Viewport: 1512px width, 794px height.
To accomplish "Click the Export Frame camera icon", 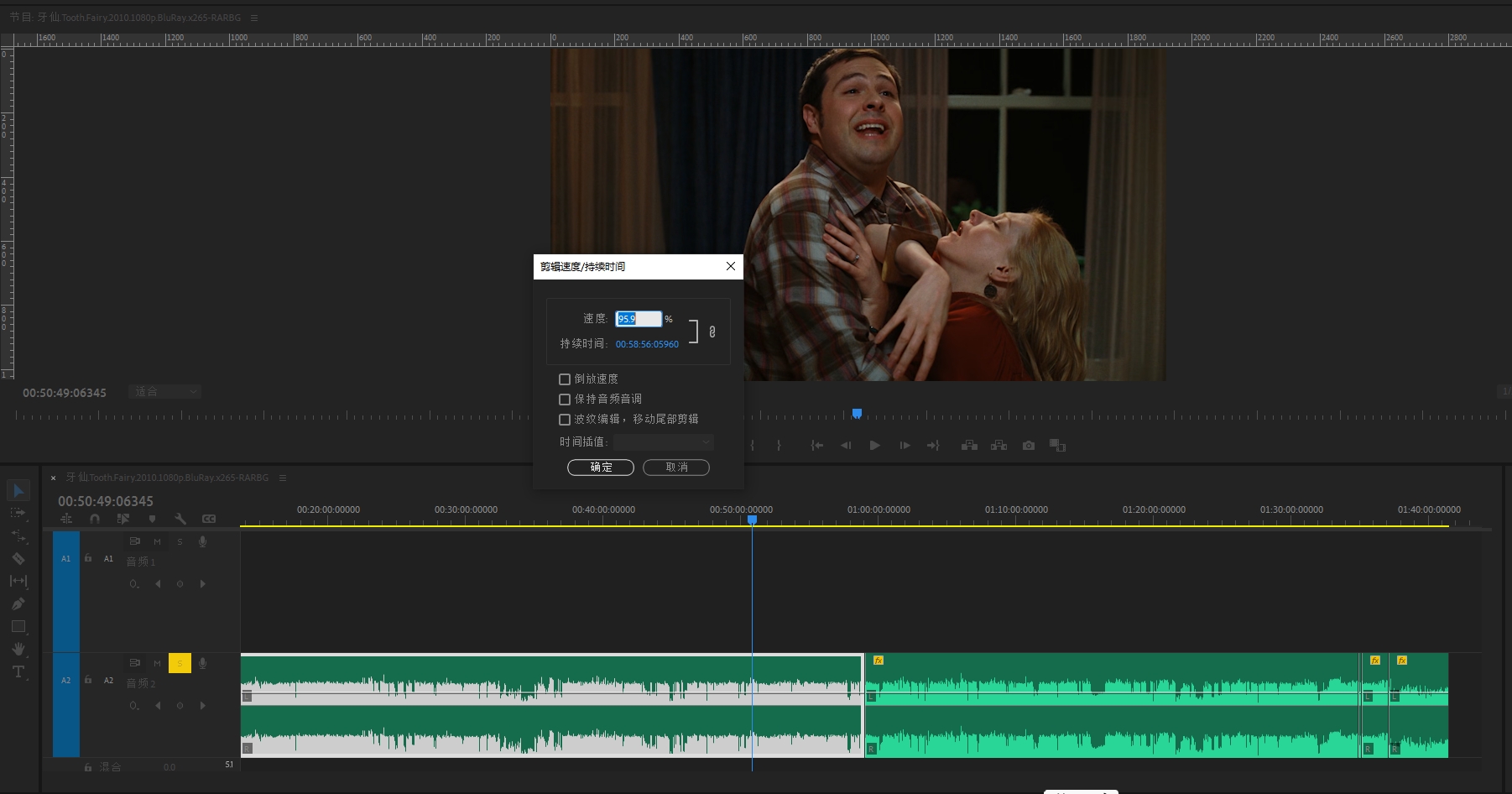I will click(1028, 446).
